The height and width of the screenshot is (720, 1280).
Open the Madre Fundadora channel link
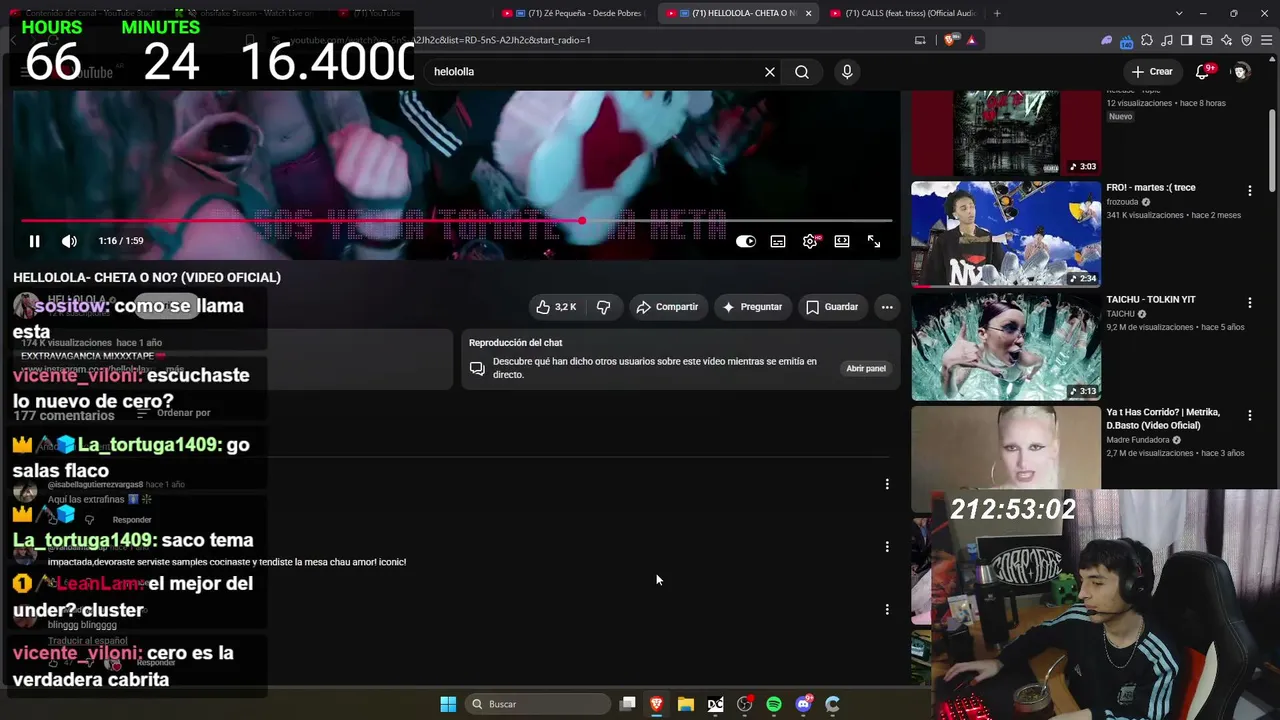pos(1139,440)
